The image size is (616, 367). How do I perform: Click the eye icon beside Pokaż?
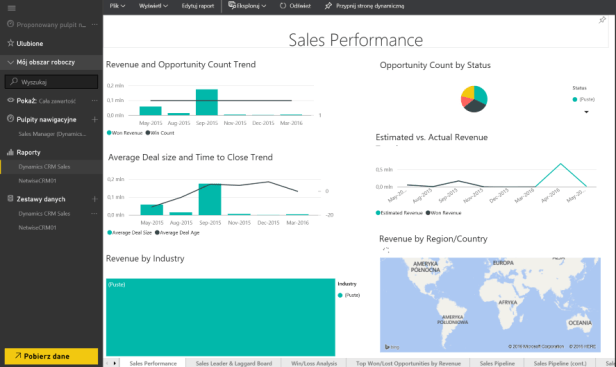click(11, 100)
